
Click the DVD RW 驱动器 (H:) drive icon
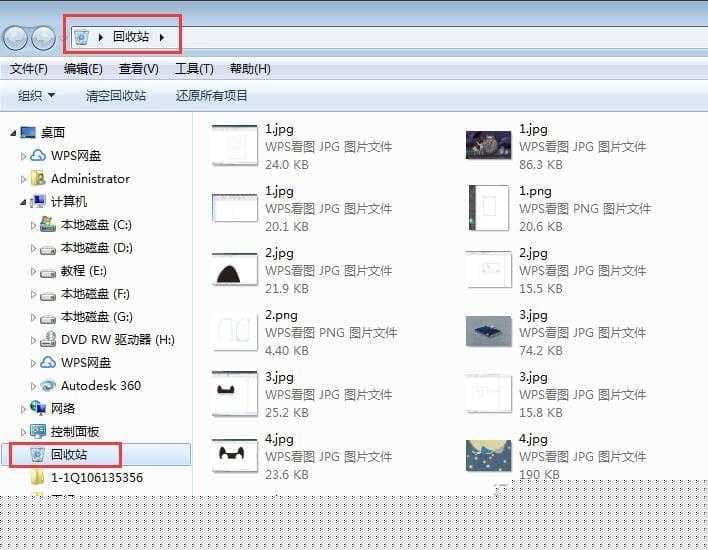(x=48, y=339)
